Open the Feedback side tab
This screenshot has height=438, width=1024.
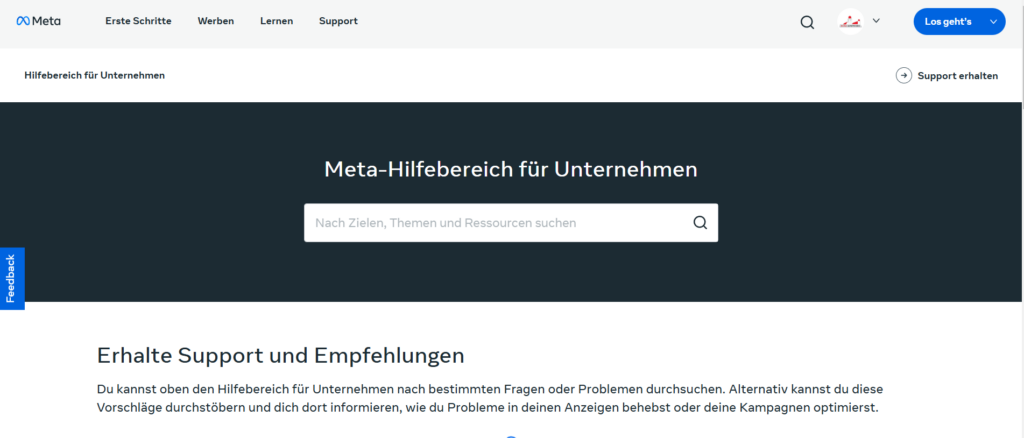(12, 279)
